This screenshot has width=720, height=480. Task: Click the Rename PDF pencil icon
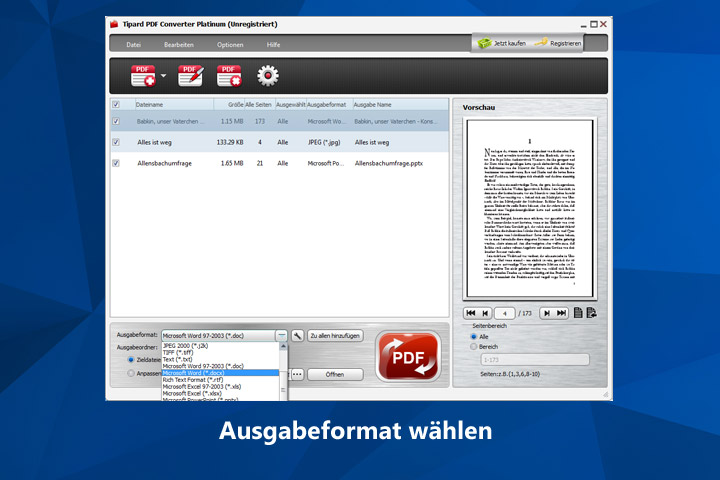(x=191, y=76)
